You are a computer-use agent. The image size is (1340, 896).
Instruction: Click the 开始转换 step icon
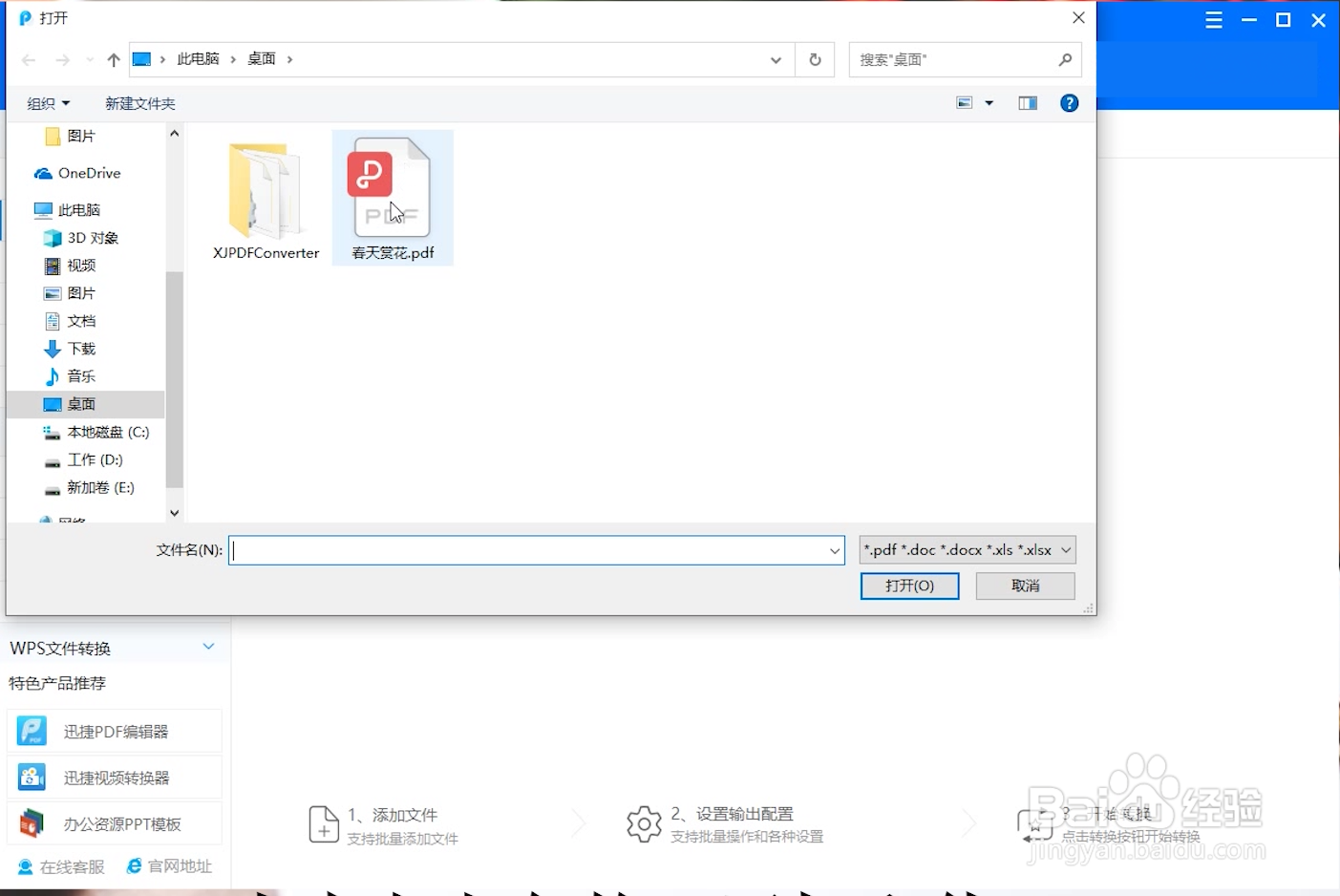point(1036,826)
